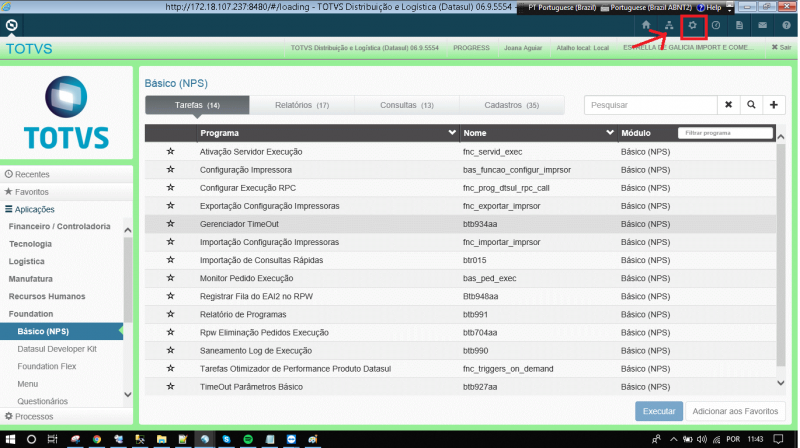Expand the Recursos Humanos group

pyautogui.click(x=47, y=296)
